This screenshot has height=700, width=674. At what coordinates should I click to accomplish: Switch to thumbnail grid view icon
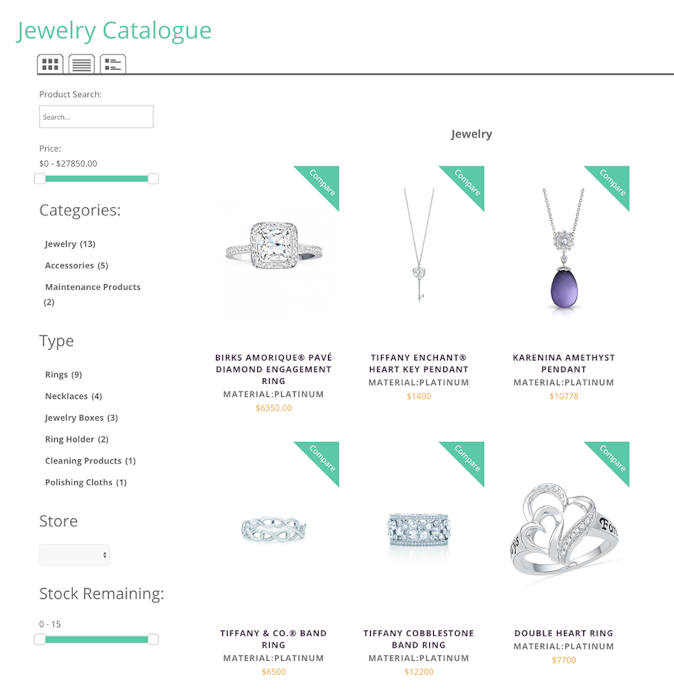point(50,64)
